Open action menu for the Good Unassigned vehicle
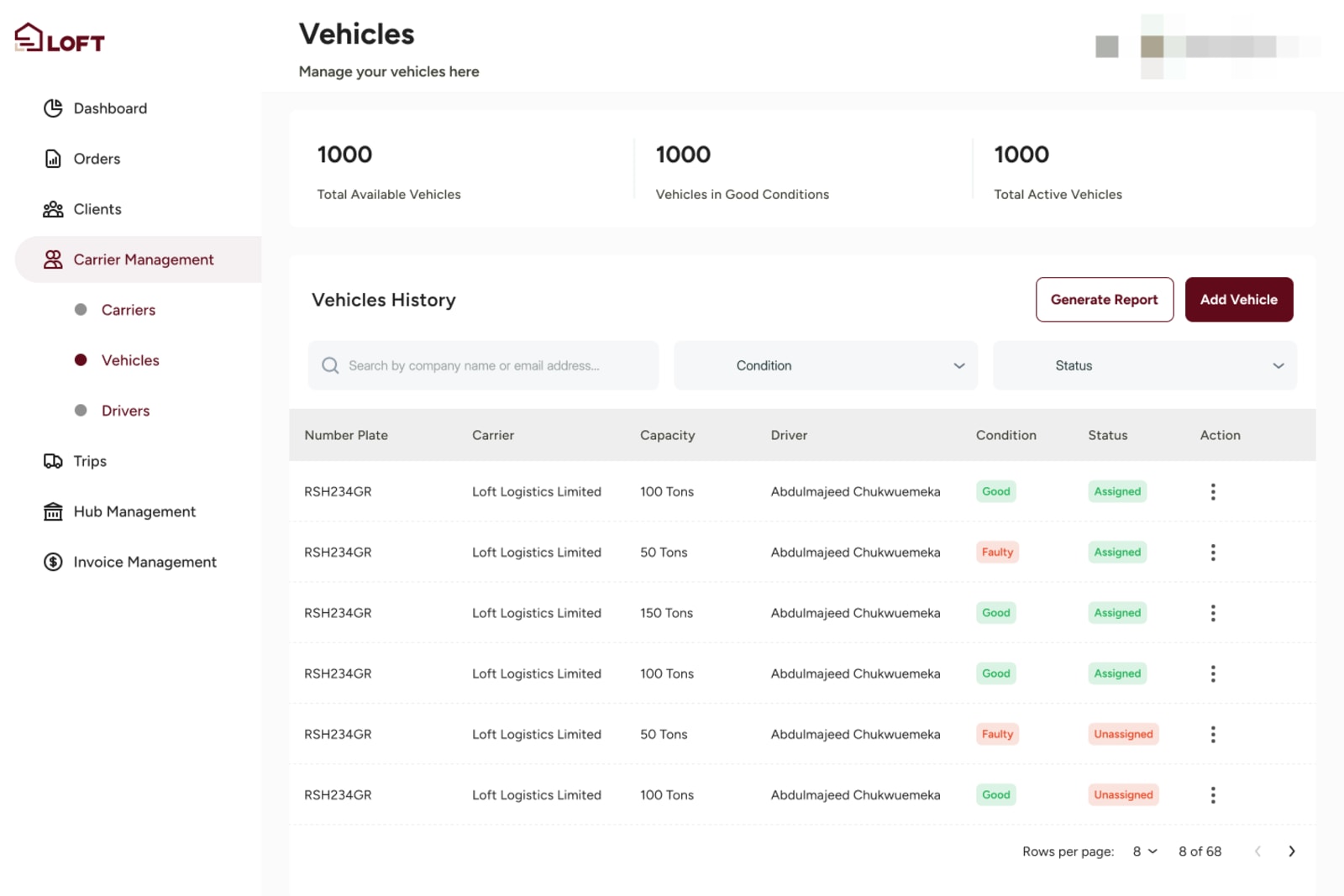Viewport: 1344px width, 896px height. (1213, 795)
